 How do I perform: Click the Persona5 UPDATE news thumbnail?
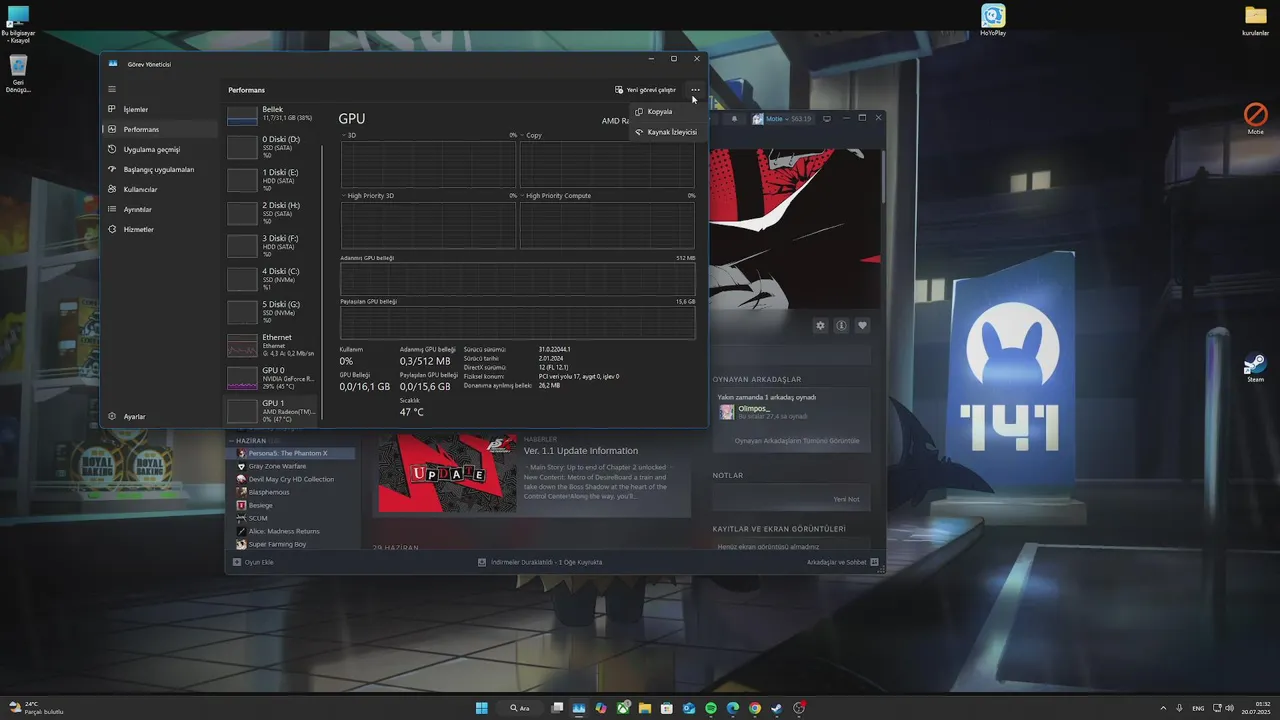[447, 473]
